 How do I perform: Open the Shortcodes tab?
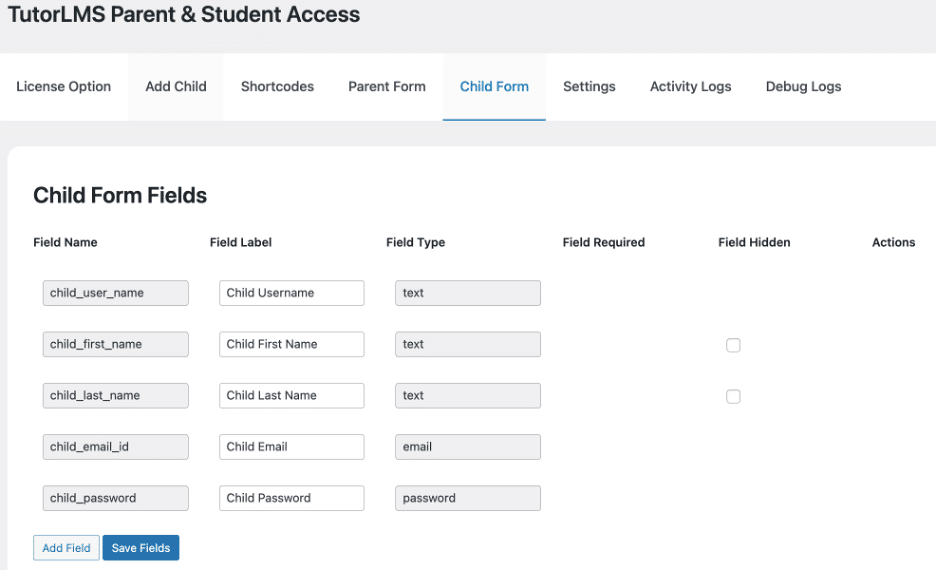click(x=277, y=87)
